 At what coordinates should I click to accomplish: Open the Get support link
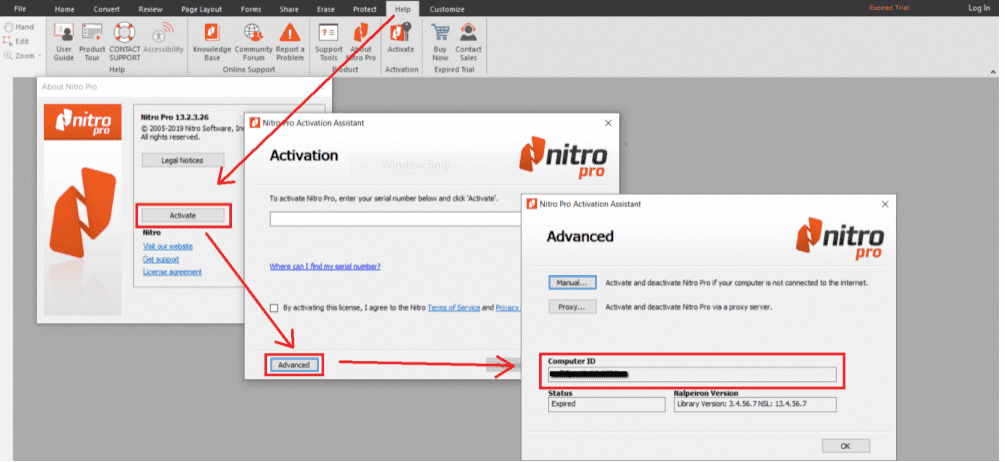(161, 259)
